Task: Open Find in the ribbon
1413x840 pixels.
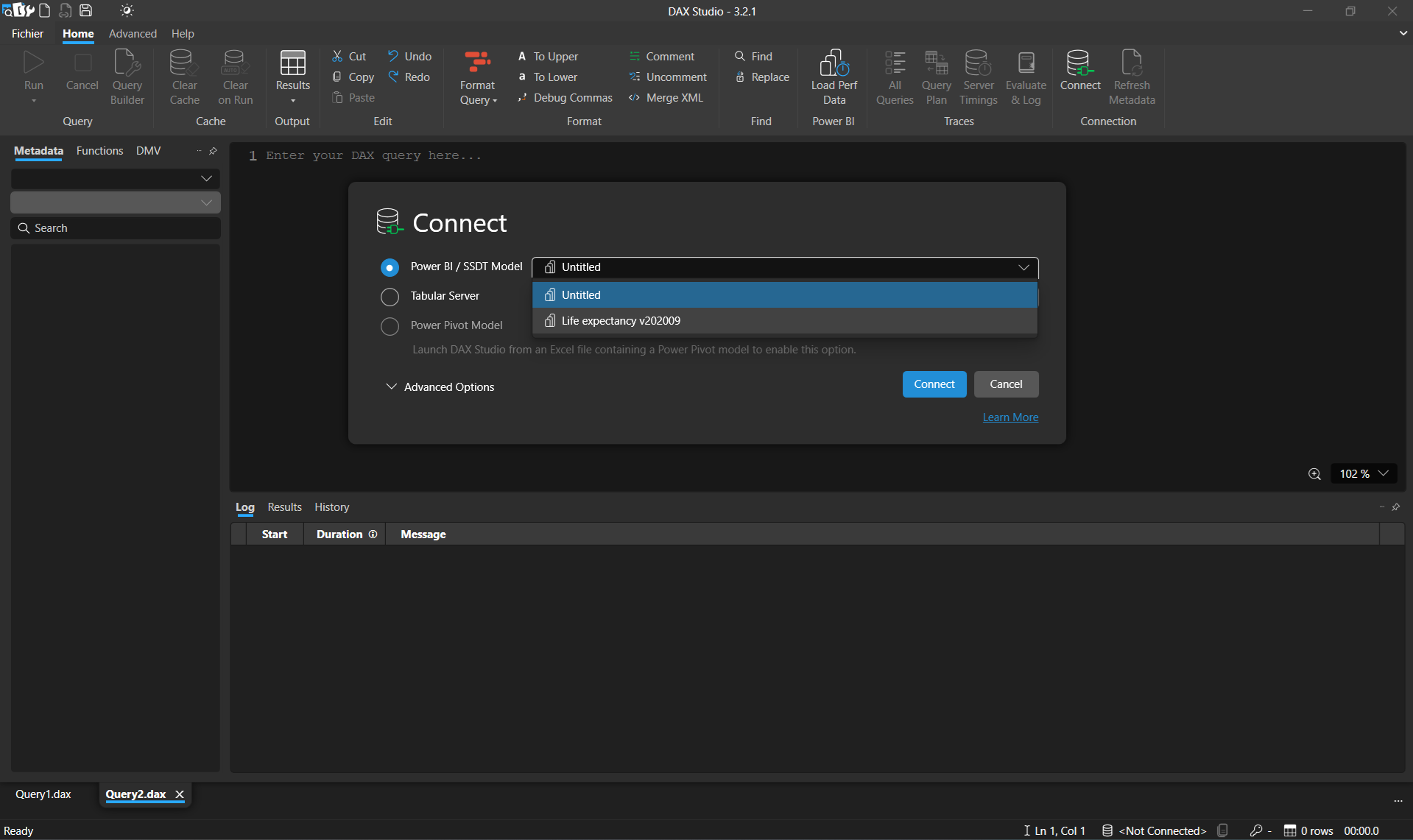Action: 754,56
